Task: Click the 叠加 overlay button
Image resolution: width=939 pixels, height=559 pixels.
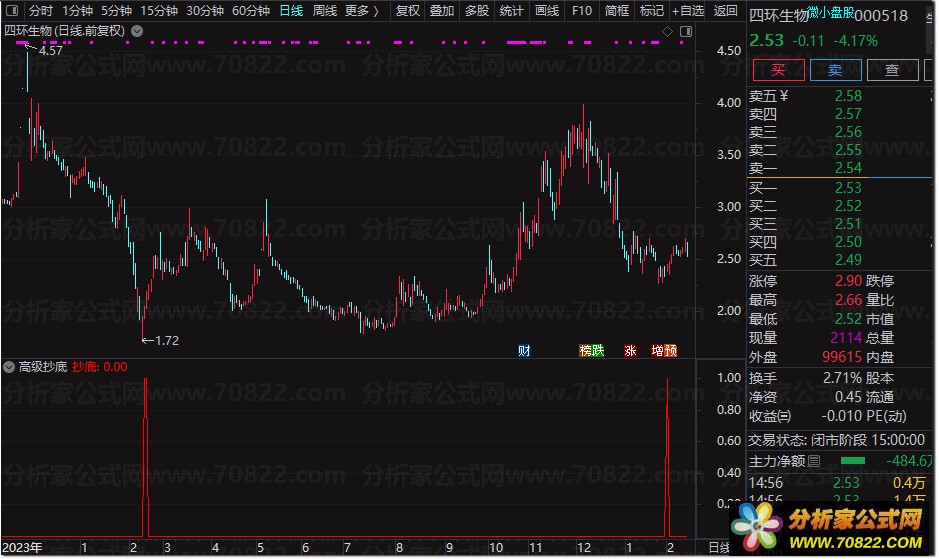Action: click(442, 11)
